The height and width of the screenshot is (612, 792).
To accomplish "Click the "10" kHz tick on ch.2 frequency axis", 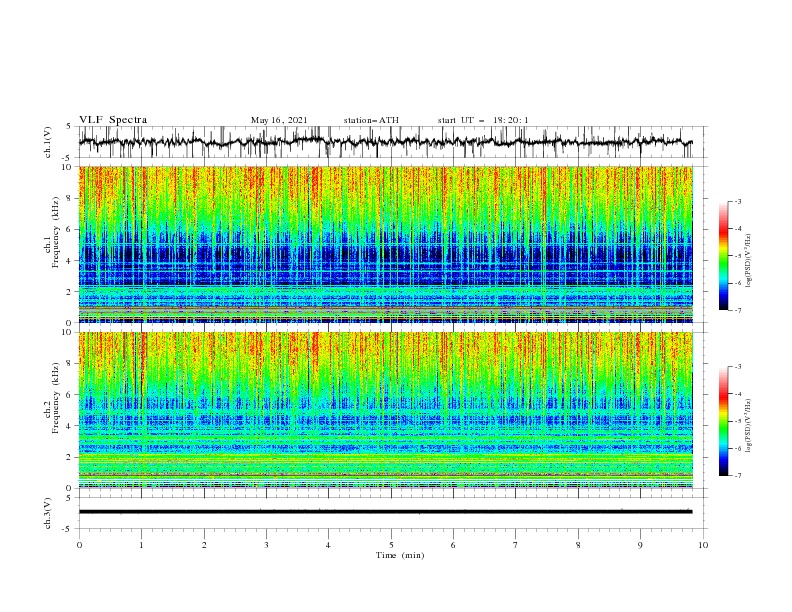I will click(x=68, y=332).
